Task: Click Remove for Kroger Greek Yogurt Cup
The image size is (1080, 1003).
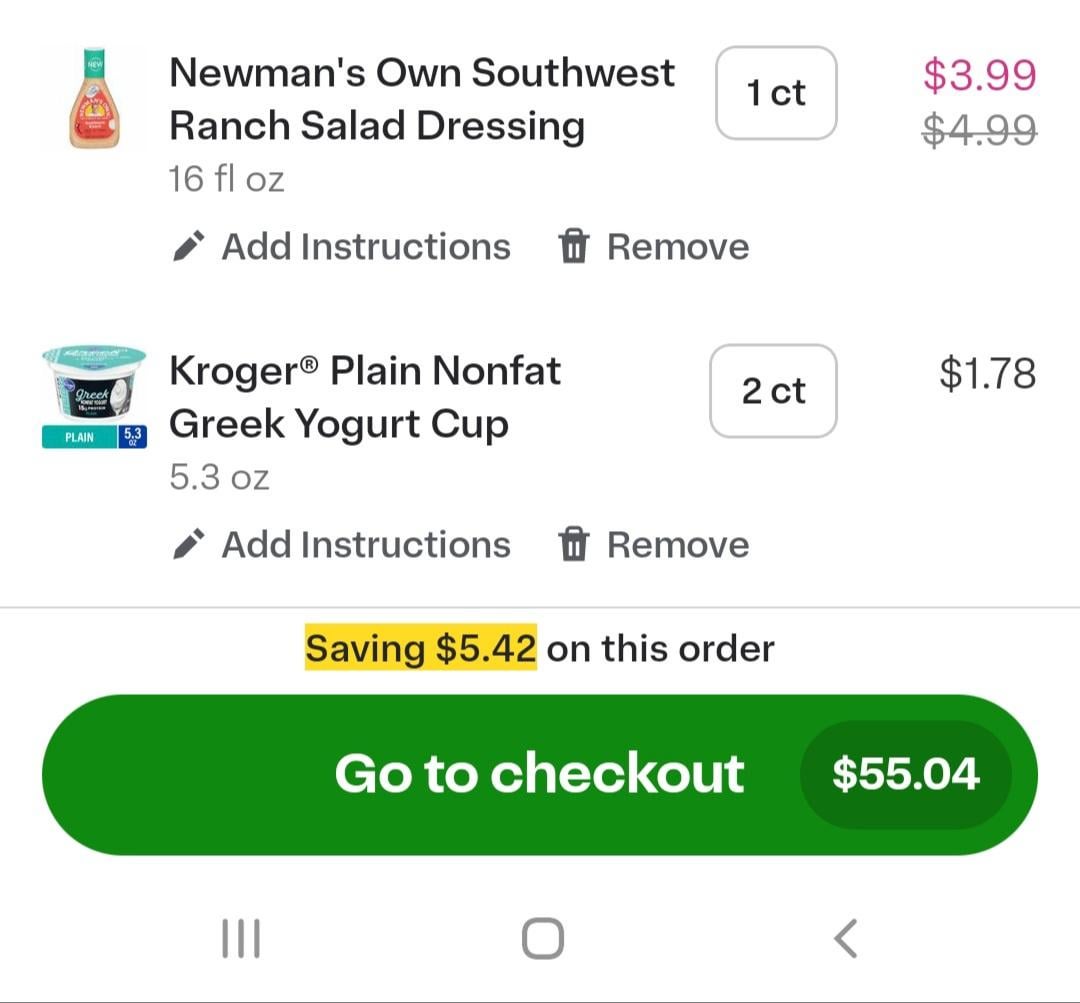Action: tap(677, 544)
